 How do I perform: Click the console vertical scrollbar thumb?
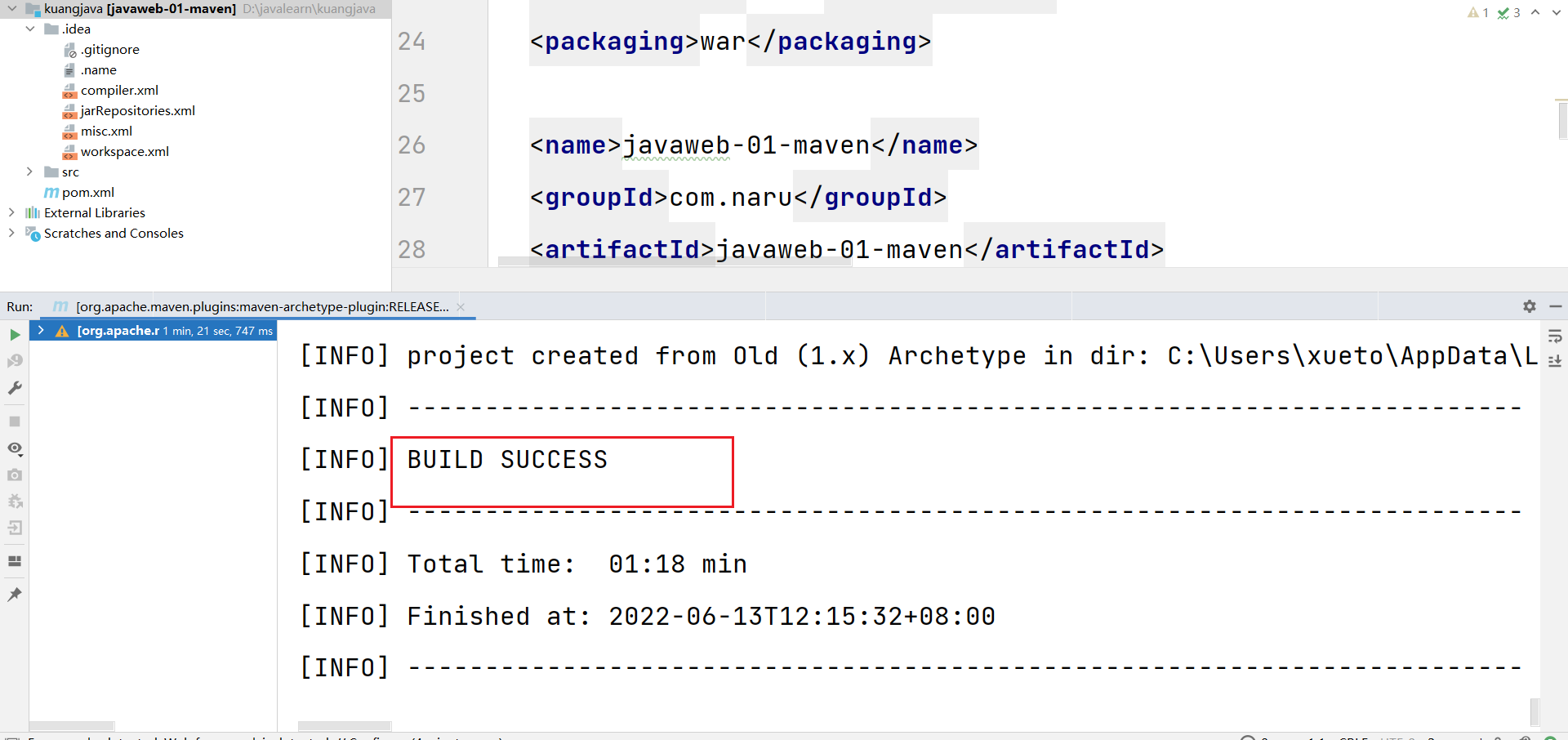click(x=1535, y=711)
